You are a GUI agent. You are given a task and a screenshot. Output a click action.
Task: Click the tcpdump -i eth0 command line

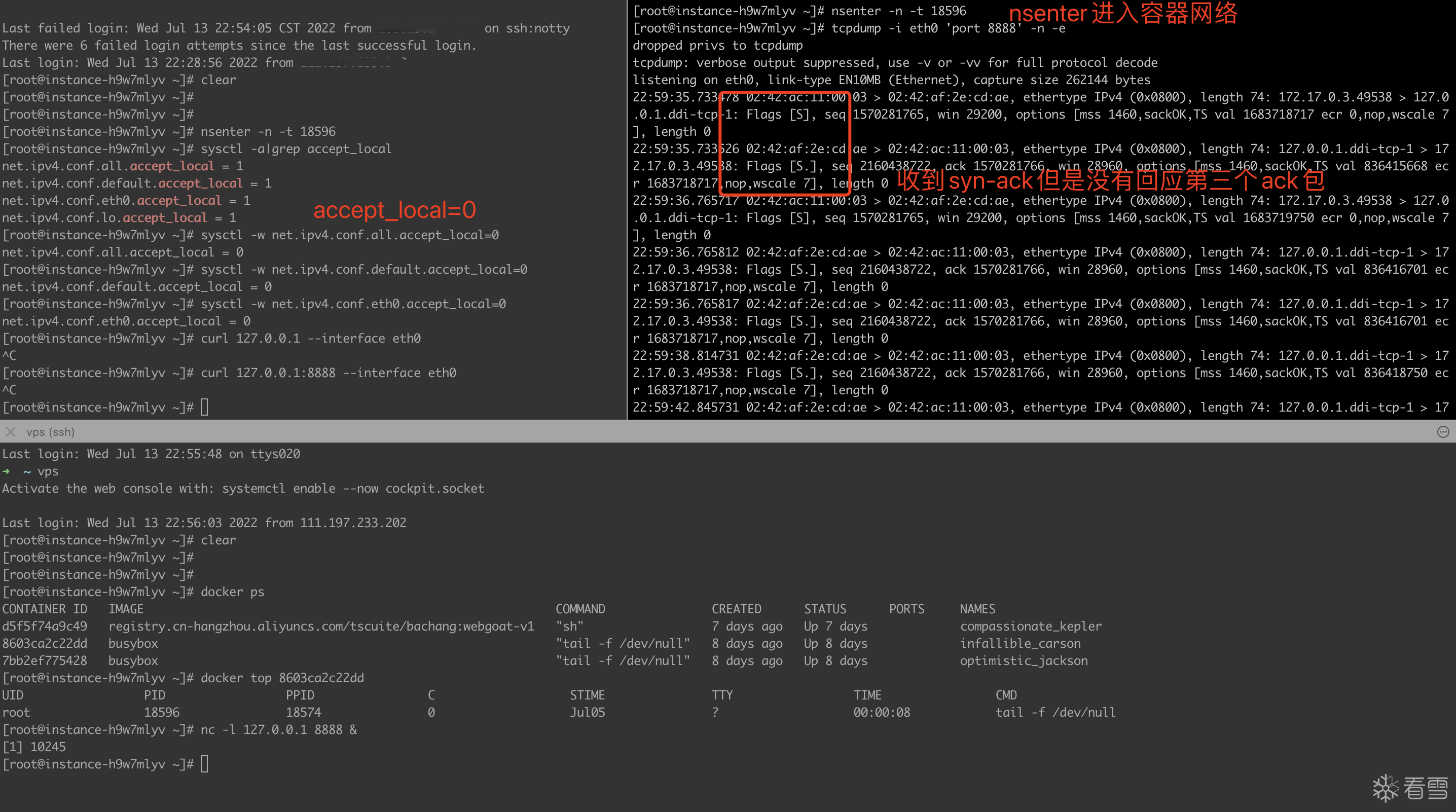click(x=948, y=28)
